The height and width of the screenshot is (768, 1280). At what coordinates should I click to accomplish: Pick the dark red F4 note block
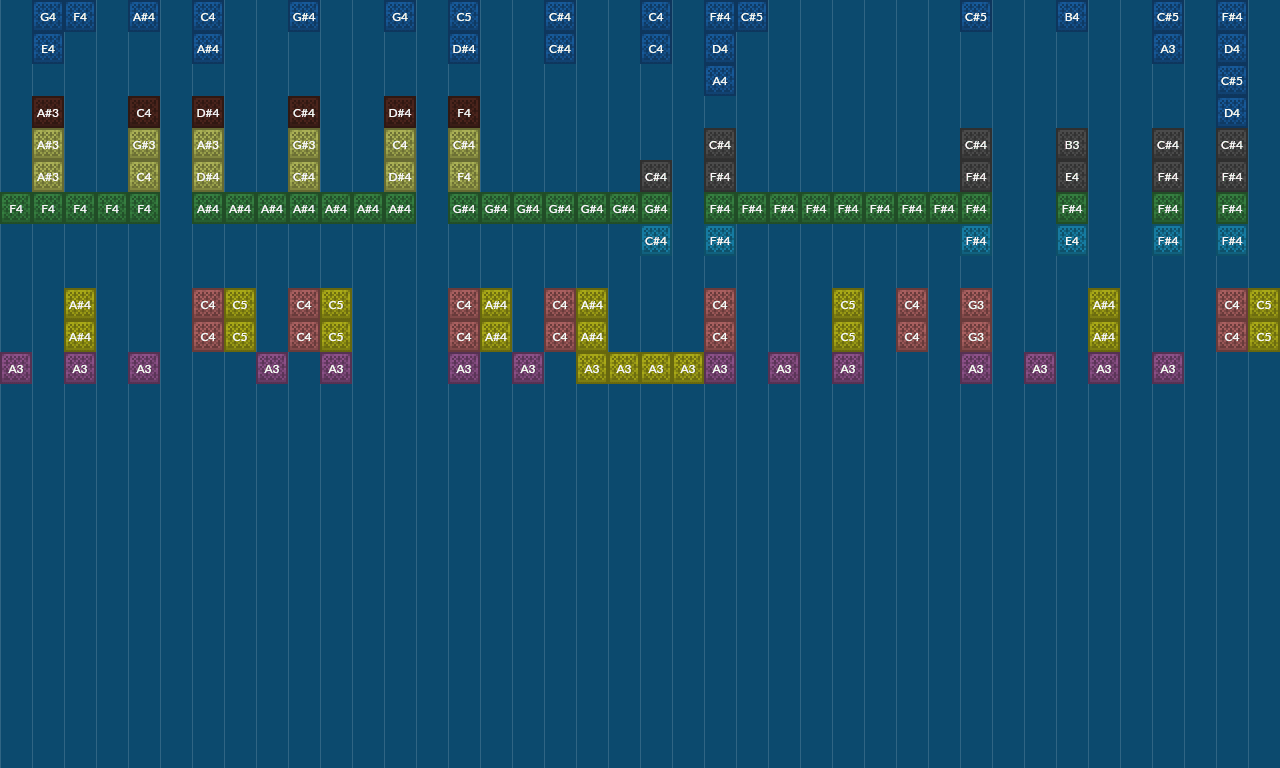click(464, 112)
